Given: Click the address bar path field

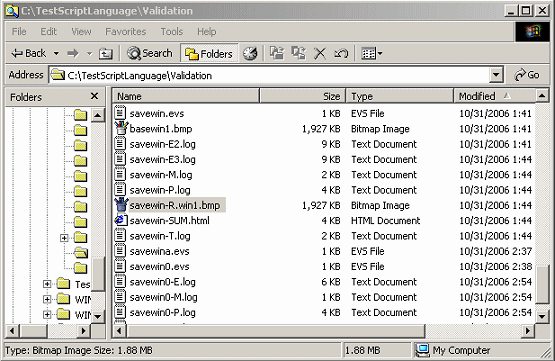Looking at the screenshot, I should tap(269, 75).
